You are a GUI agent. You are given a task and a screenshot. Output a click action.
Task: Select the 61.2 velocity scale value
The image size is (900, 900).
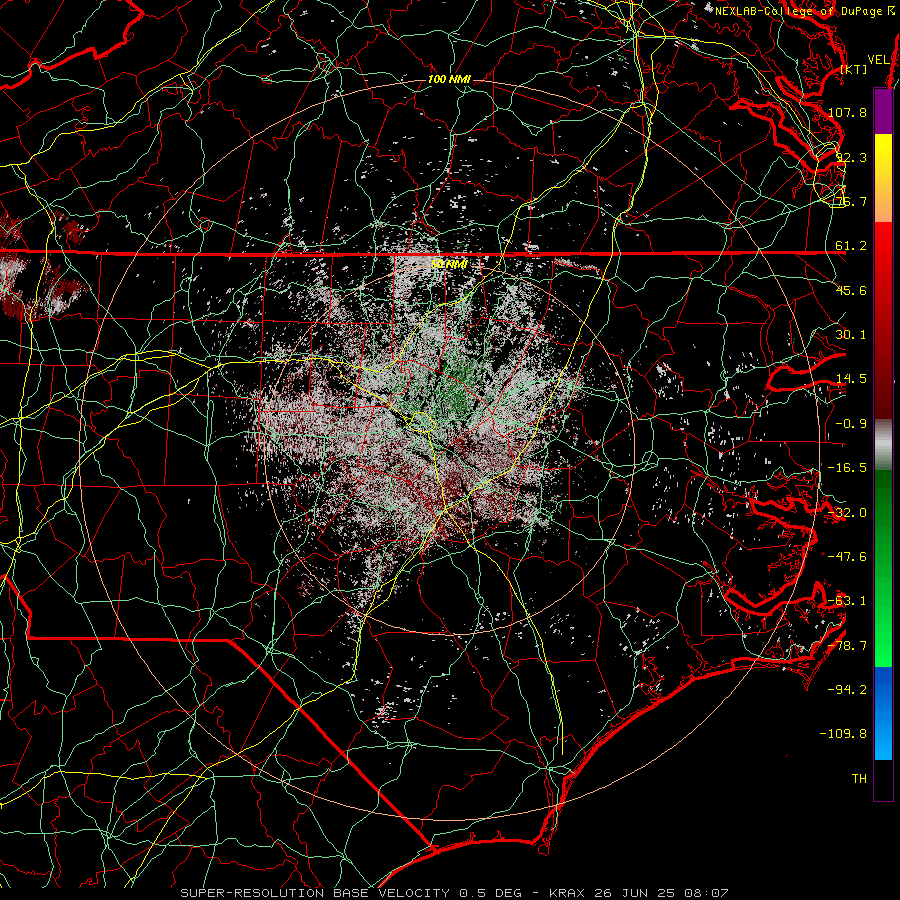click(x=851, y=246)
